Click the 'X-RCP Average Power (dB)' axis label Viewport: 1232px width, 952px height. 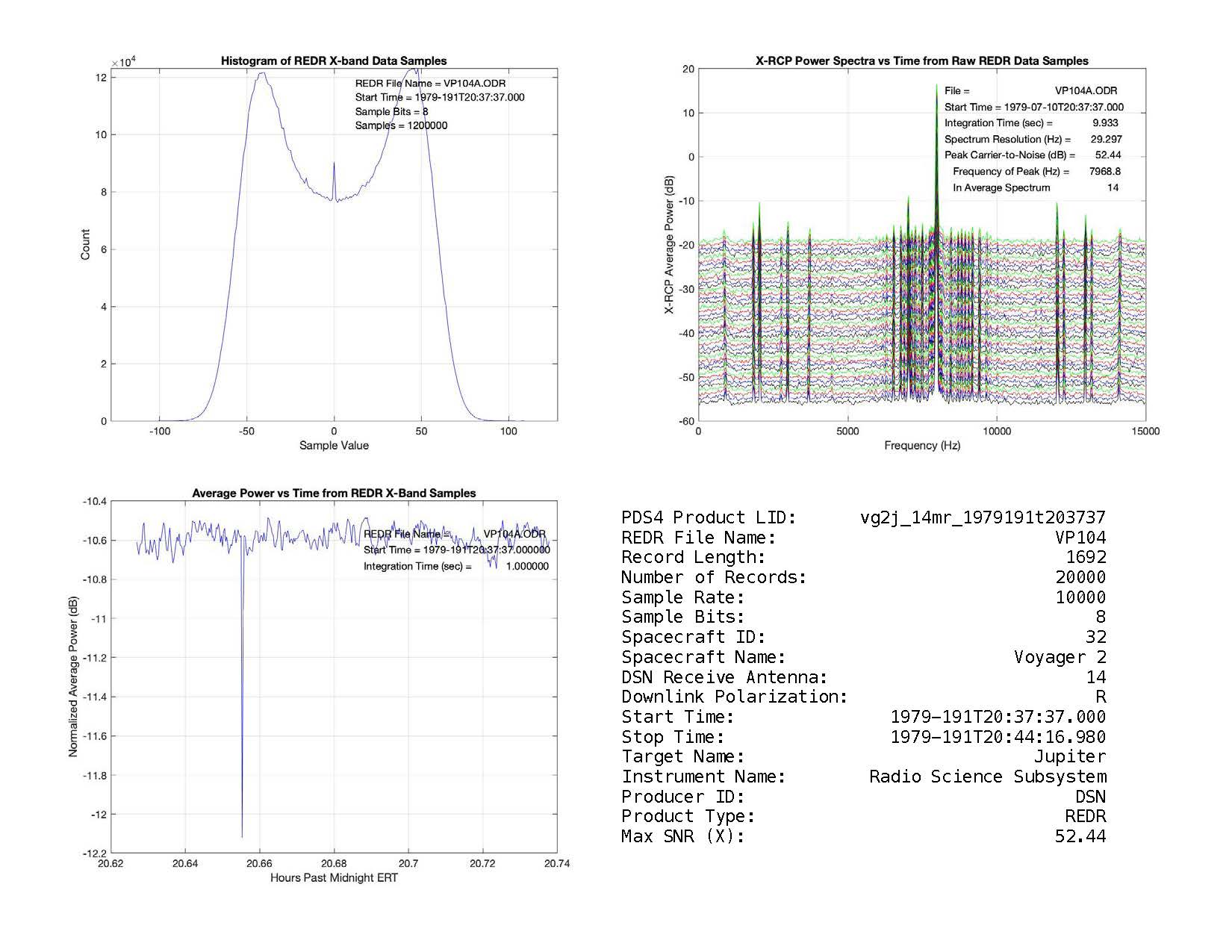[x=670, y=245]
